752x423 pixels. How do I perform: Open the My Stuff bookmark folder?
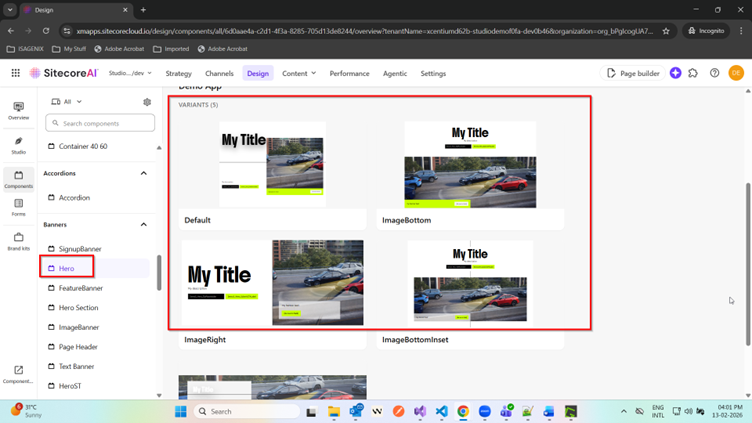point(69,49)
